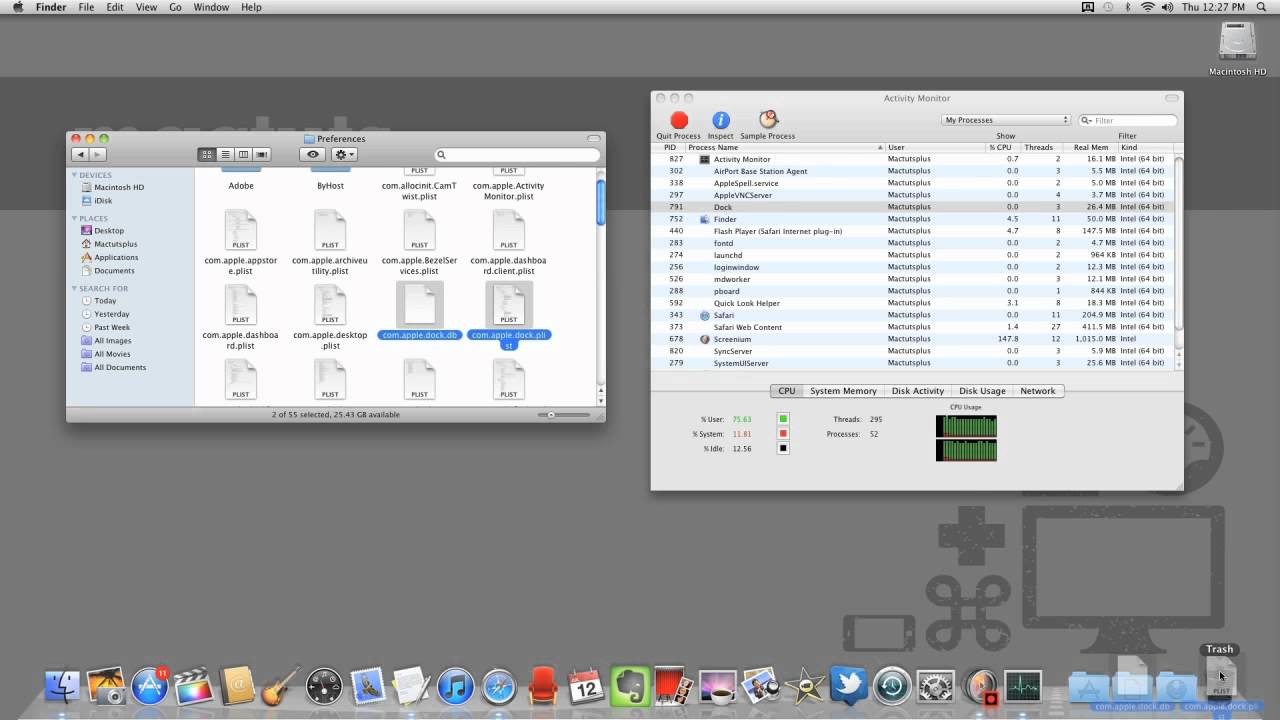Sort processes by the Real Mem column
Viewport: 1280px width, 720px height.
point(1092,147)
